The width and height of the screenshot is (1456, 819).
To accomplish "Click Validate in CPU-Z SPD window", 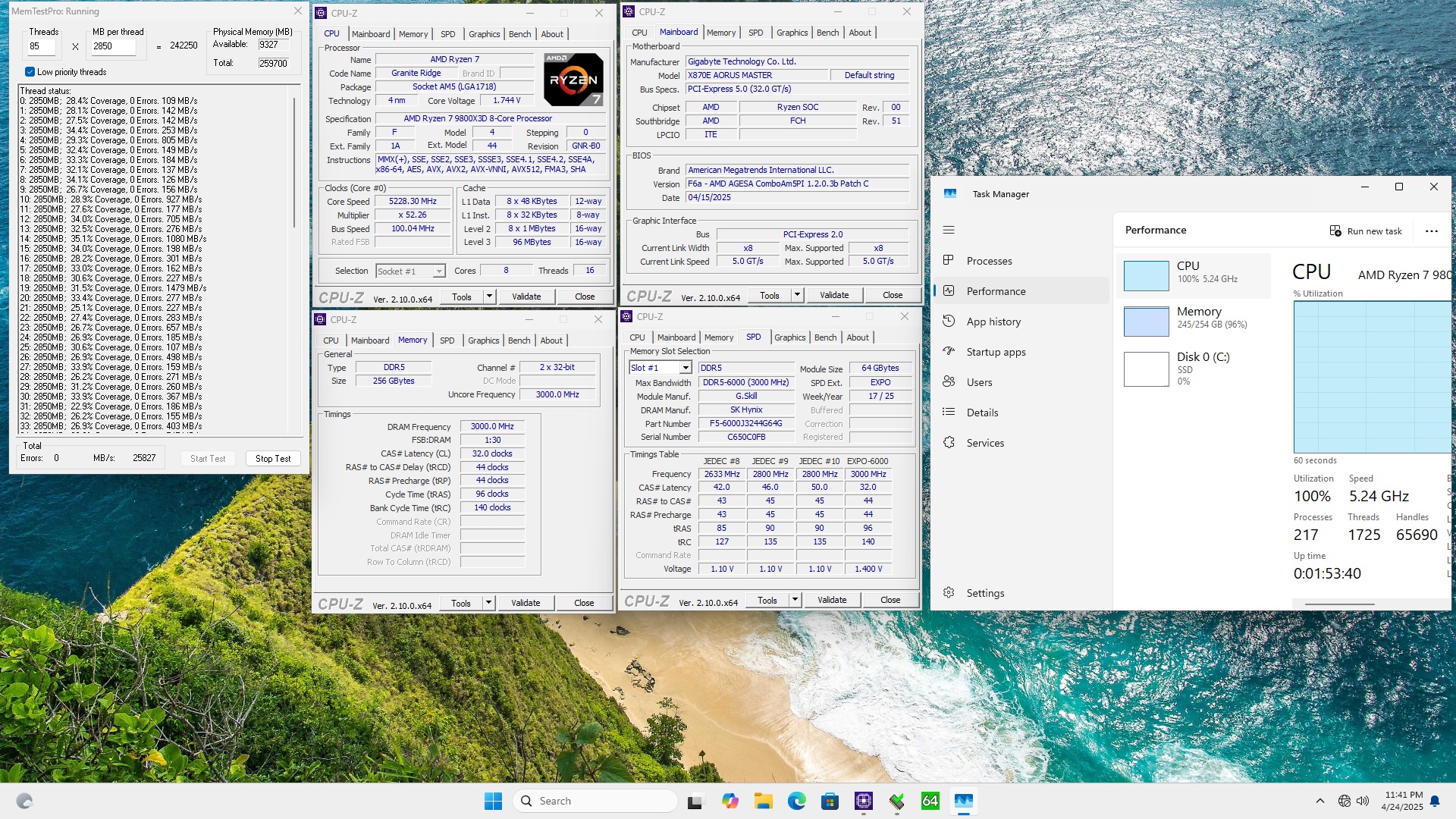I will [832, 600].
